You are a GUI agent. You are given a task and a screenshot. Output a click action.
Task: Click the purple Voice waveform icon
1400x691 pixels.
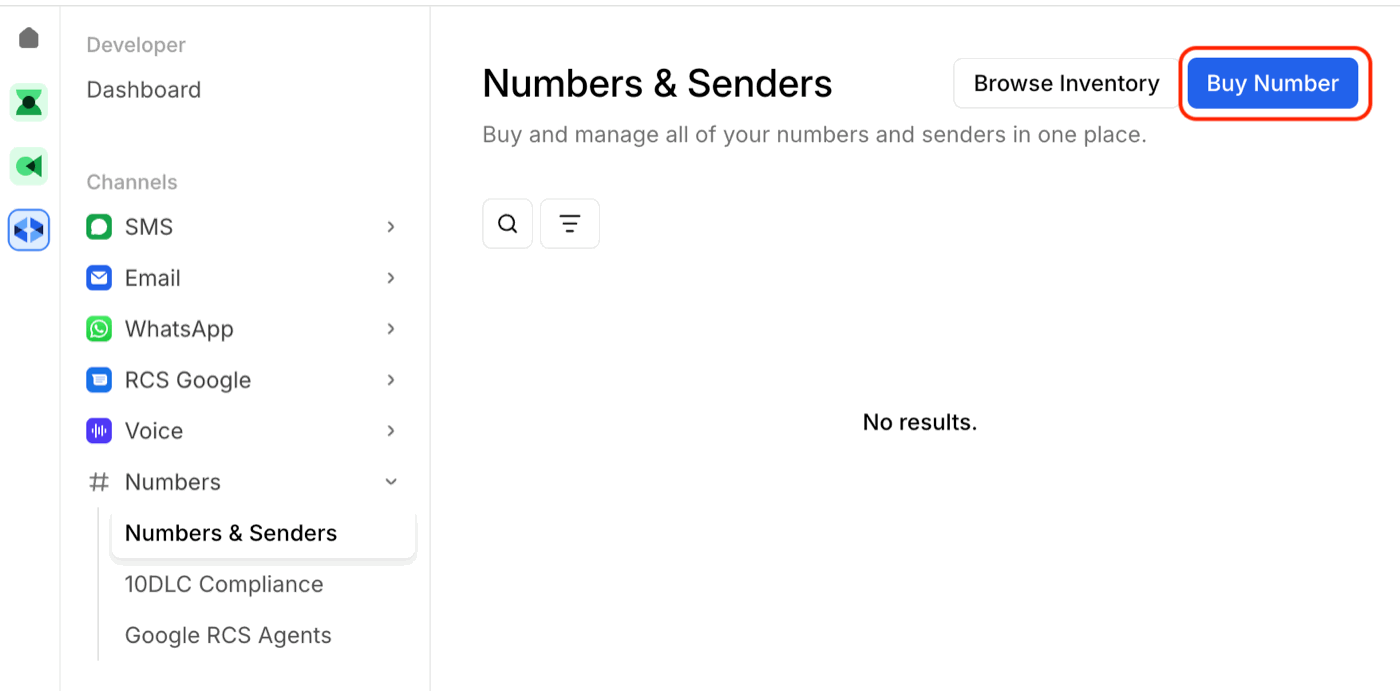coord(99,431)
